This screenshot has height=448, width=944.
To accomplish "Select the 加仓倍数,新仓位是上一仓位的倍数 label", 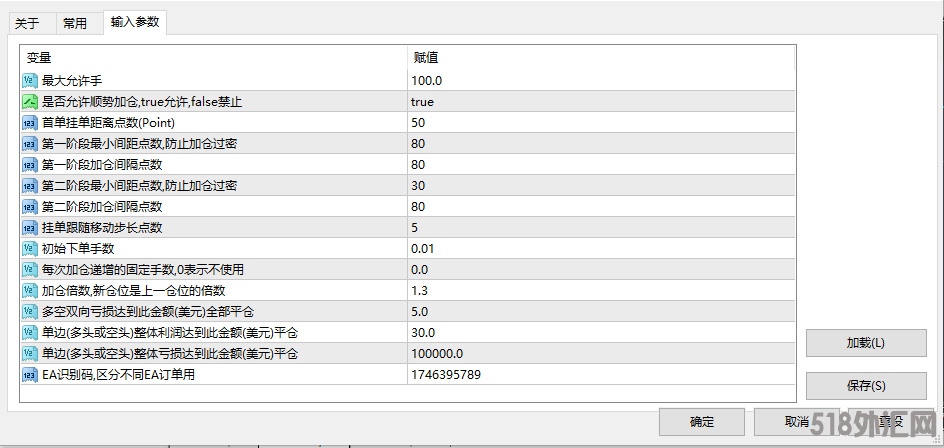I will pos(134,291).
